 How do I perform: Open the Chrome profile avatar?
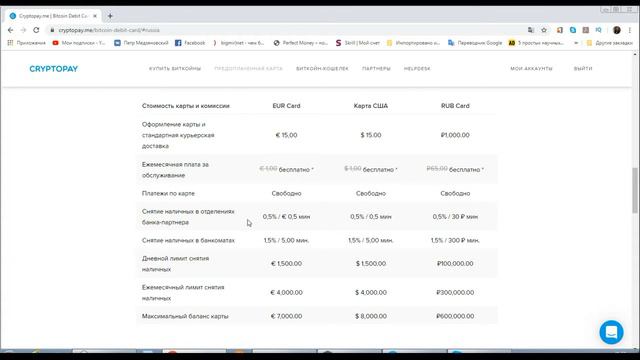pos(616,30)
